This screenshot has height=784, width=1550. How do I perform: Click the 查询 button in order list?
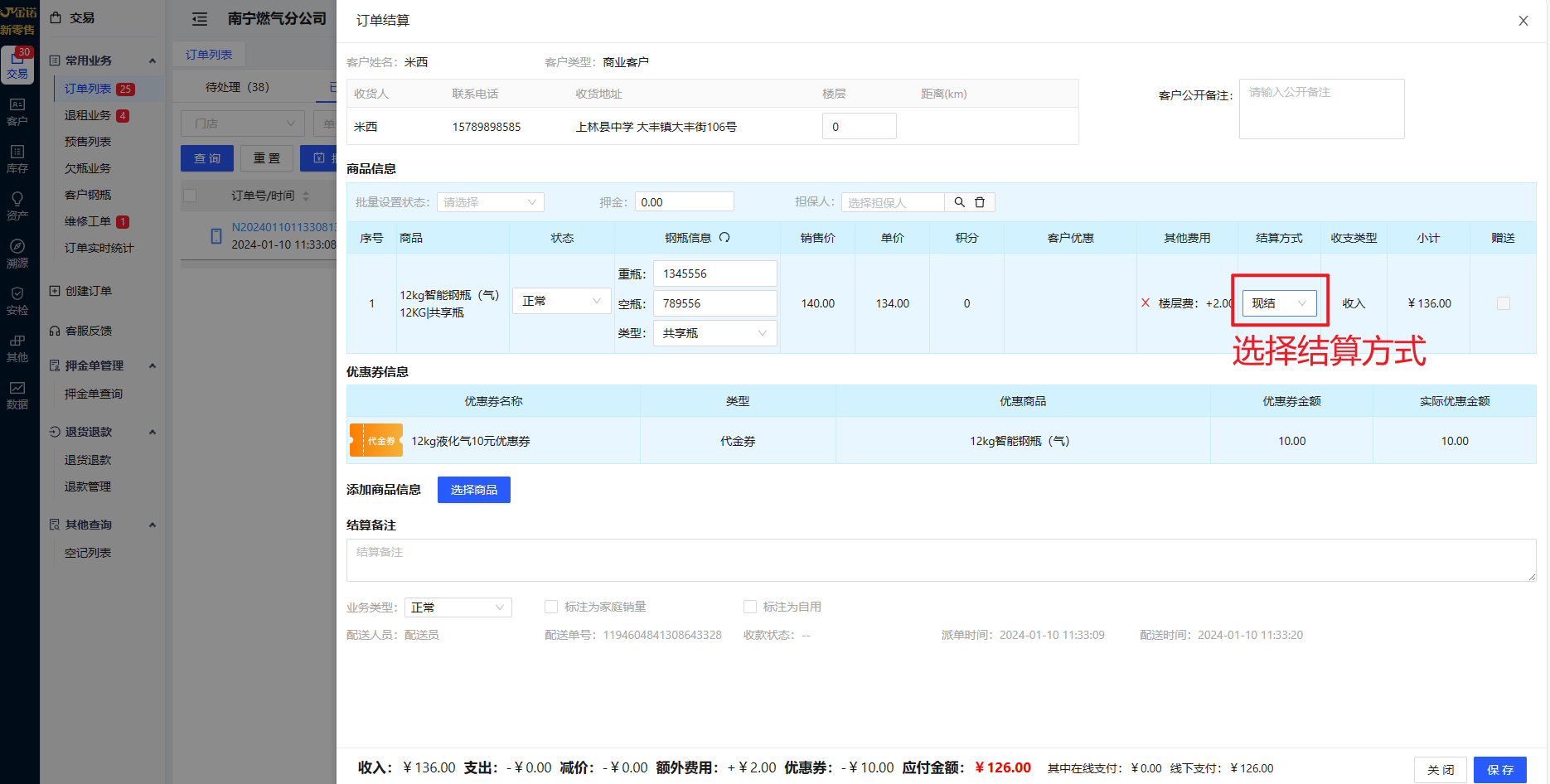point(207,158)
